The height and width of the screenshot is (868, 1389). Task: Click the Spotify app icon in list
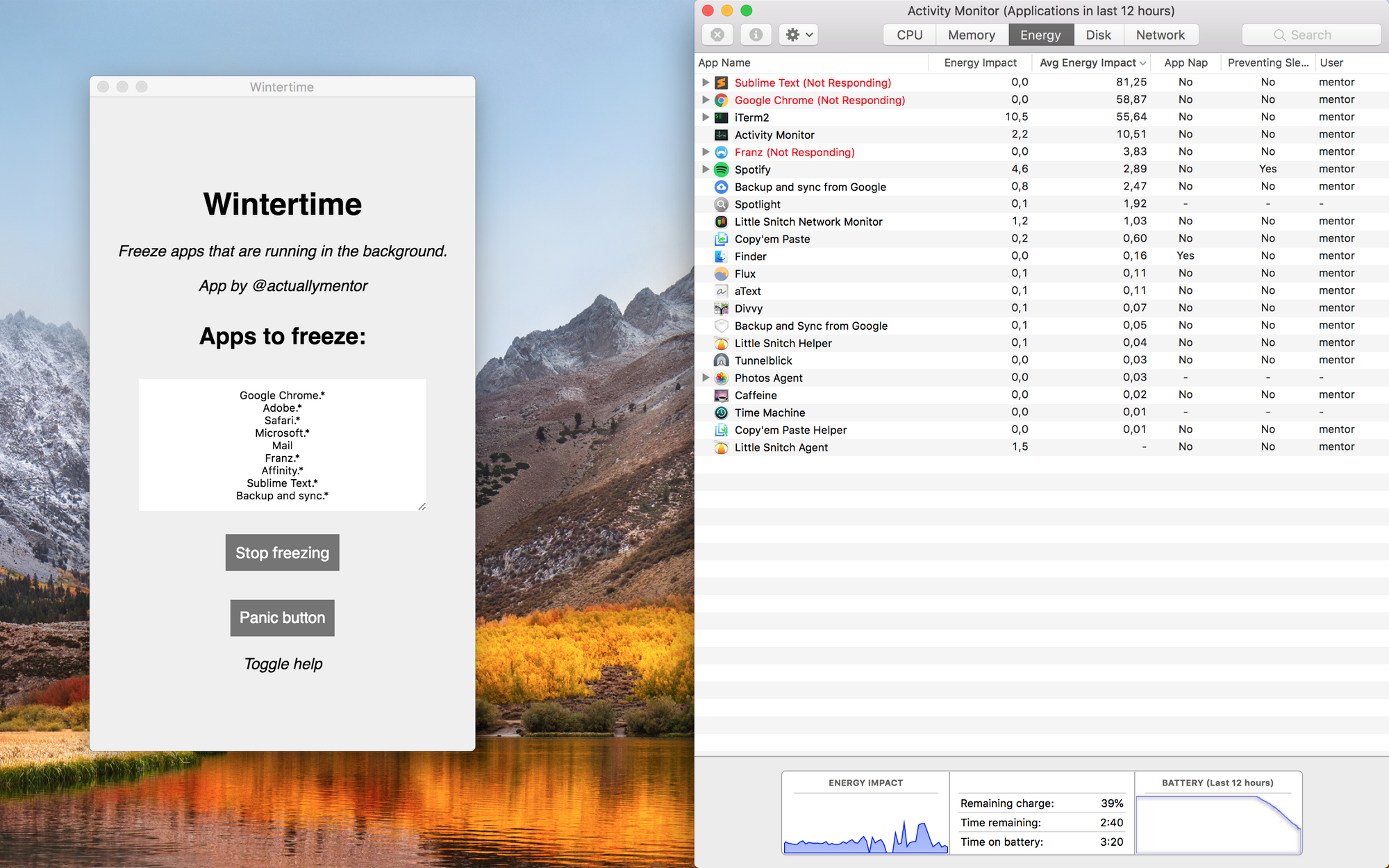pyautogui.click(x=722, y=169)
